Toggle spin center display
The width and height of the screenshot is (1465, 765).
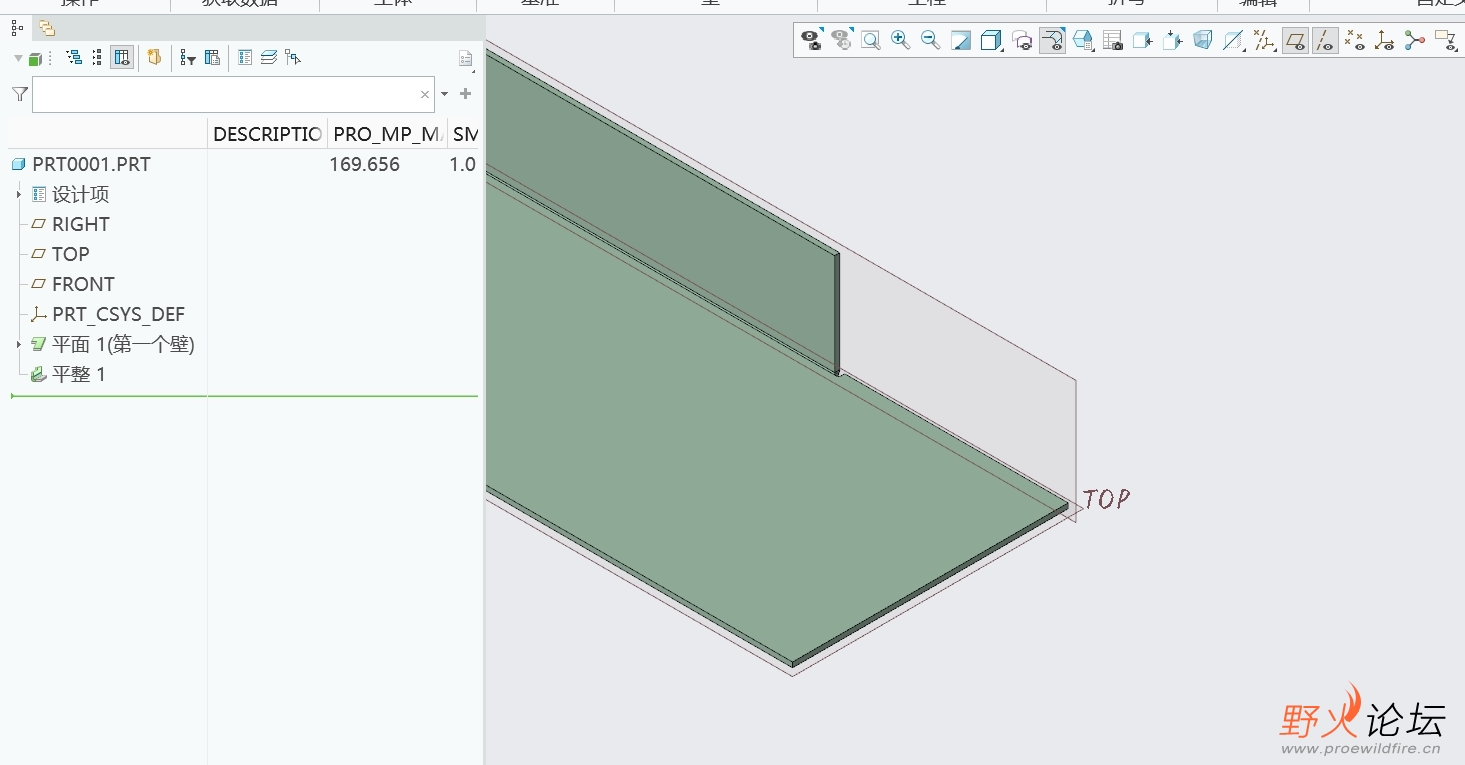point(1415,40)
